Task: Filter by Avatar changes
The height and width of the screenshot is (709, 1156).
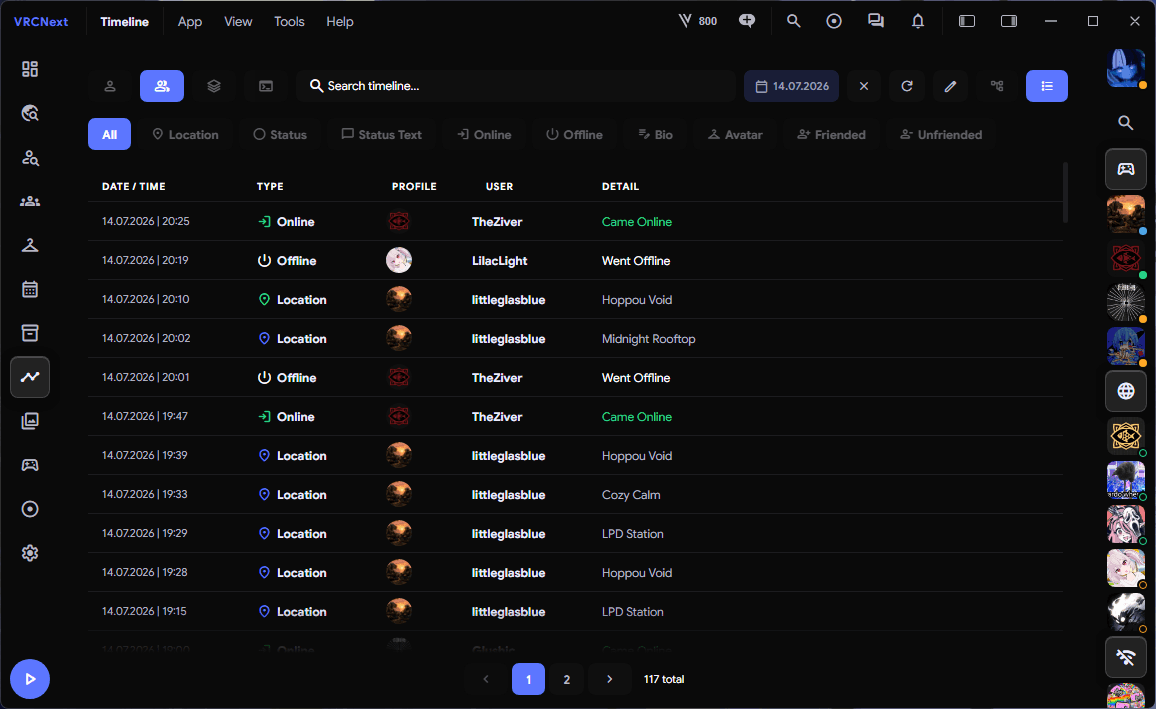Action: tap(734, 134)
